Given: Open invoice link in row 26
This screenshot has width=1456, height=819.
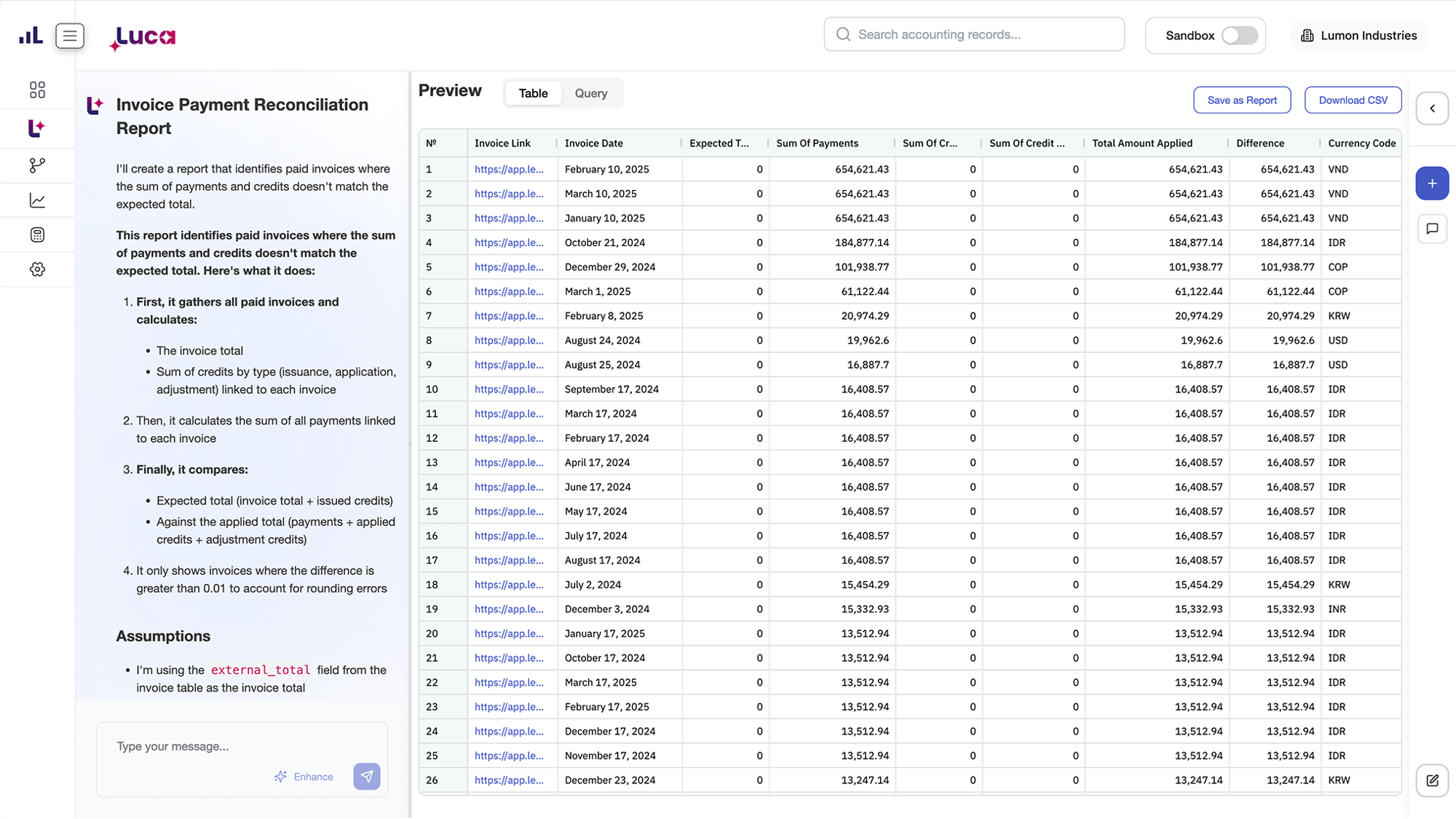Looking at the screenshot, I should click(x=509, y=780).
